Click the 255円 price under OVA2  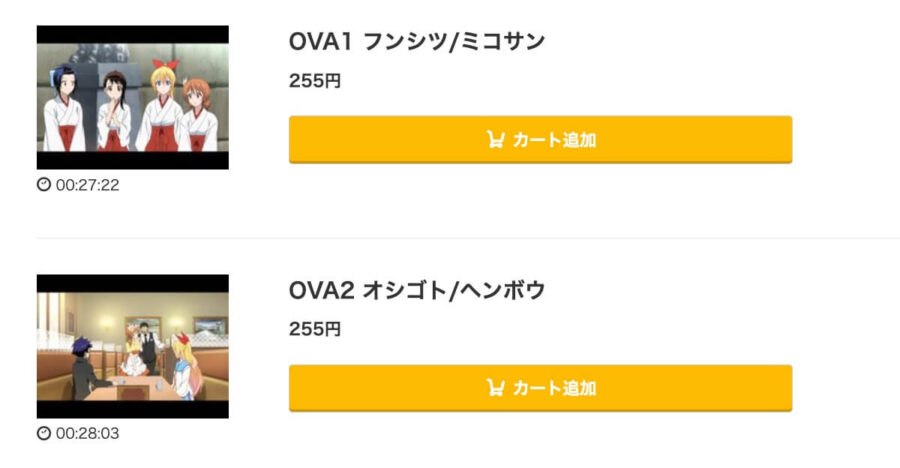click(x=315, y=329)
